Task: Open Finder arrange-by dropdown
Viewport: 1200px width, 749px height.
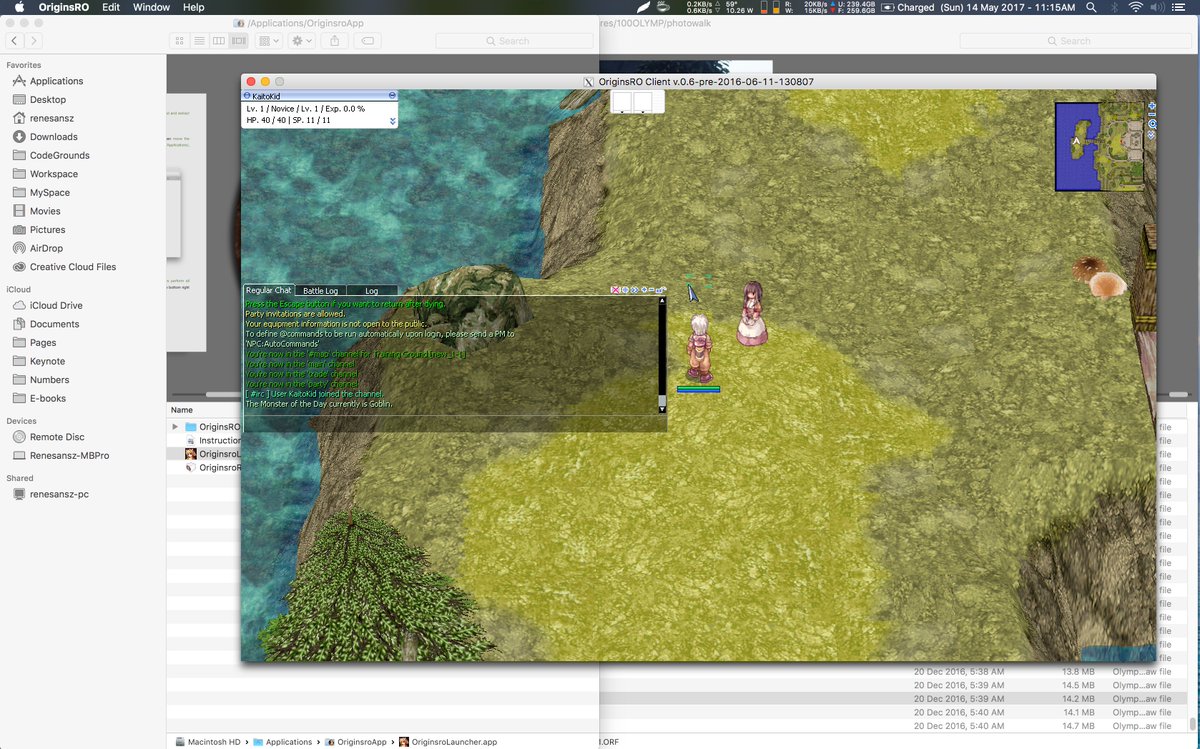Action: (x=268, y=41)
